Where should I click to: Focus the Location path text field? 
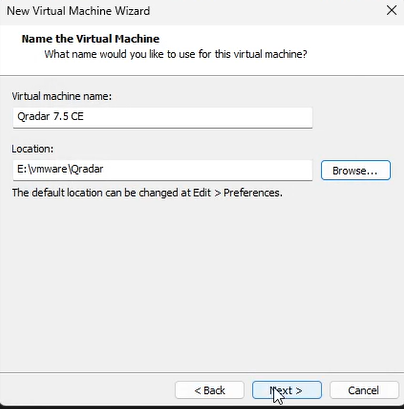[163, 170]
